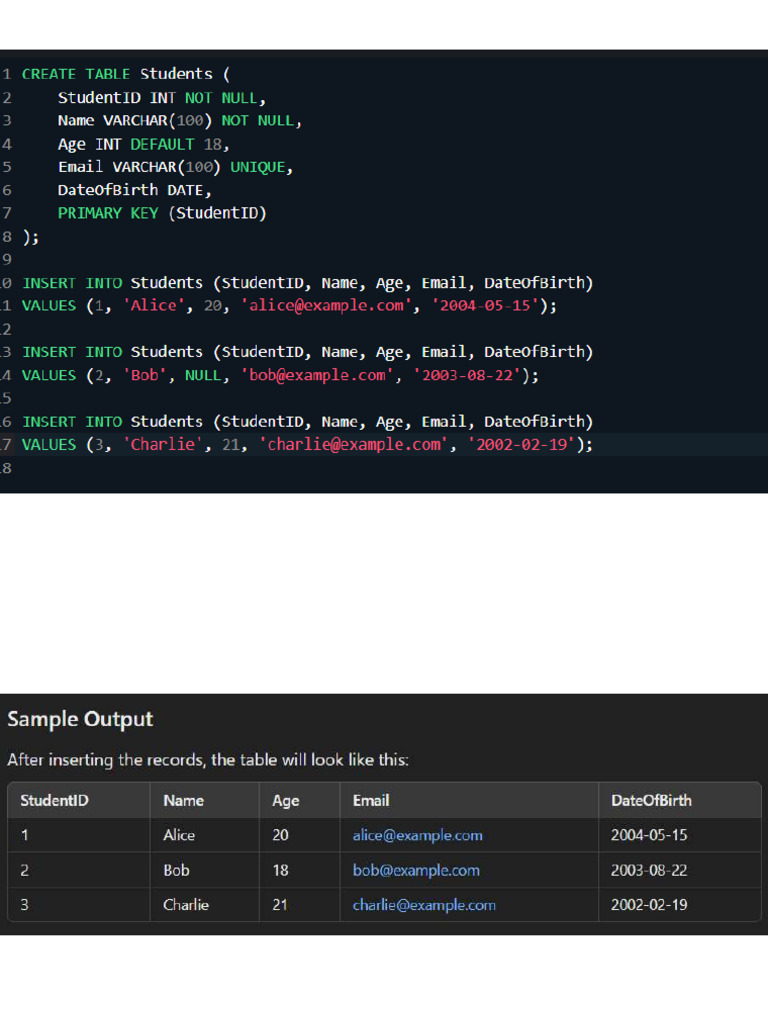Open the charlie@example.com email link
Screen dimensions: 768x1024
(423, 905)
